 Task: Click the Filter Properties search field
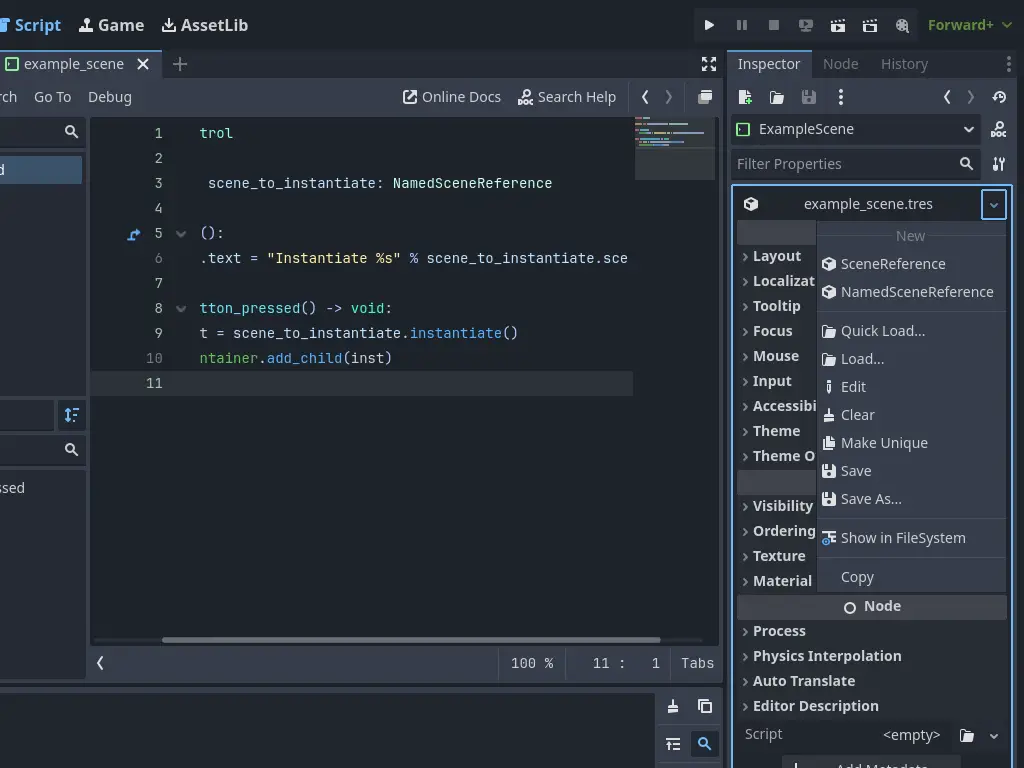[843, 164]
